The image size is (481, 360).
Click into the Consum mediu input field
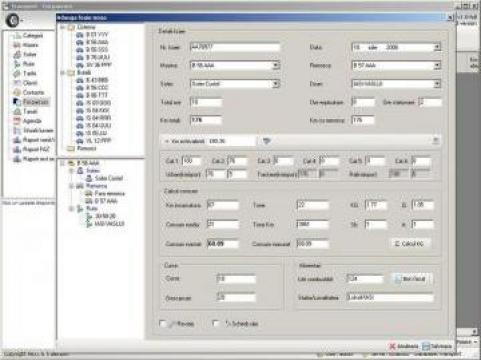(x=223, y=224)
